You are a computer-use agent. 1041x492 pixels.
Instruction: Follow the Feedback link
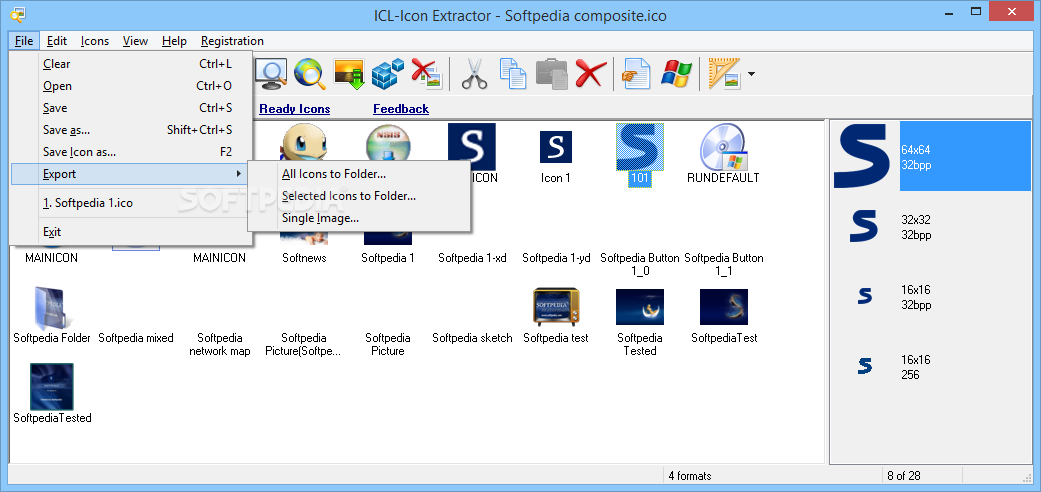(401, 109)
